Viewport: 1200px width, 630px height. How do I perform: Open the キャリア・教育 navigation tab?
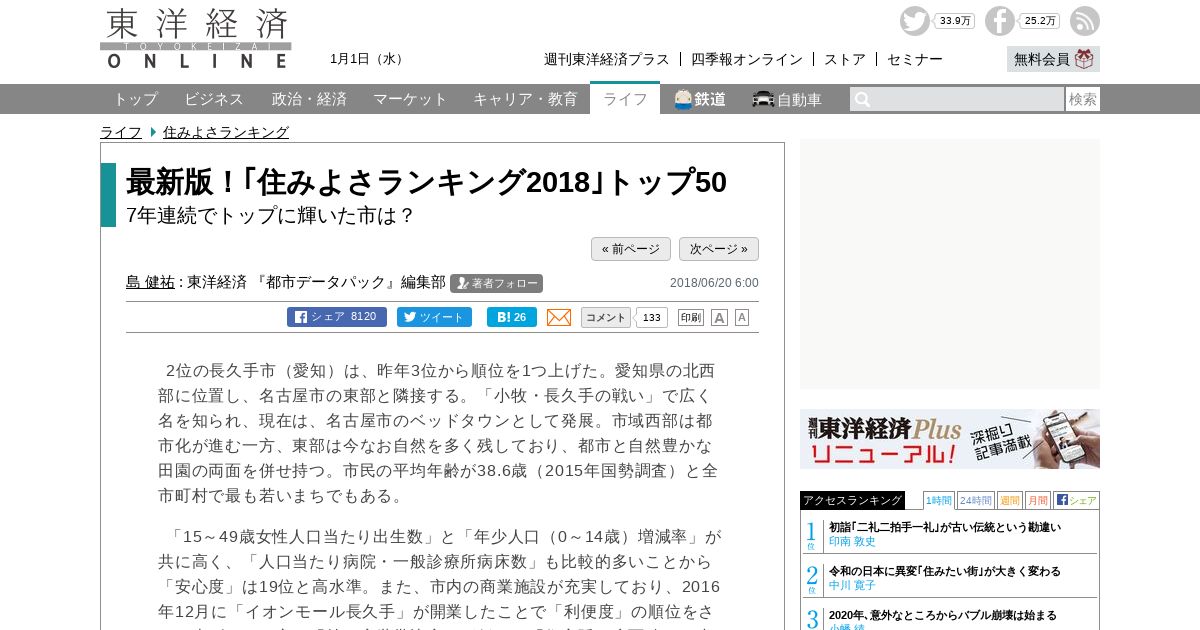(525, 99)
